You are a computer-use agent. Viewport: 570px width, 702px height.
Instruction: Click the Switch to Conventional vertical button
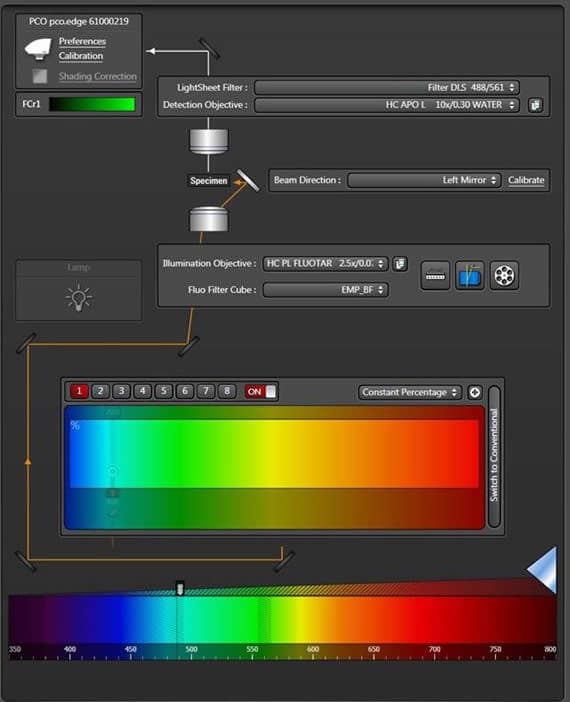tap(494, 456)
